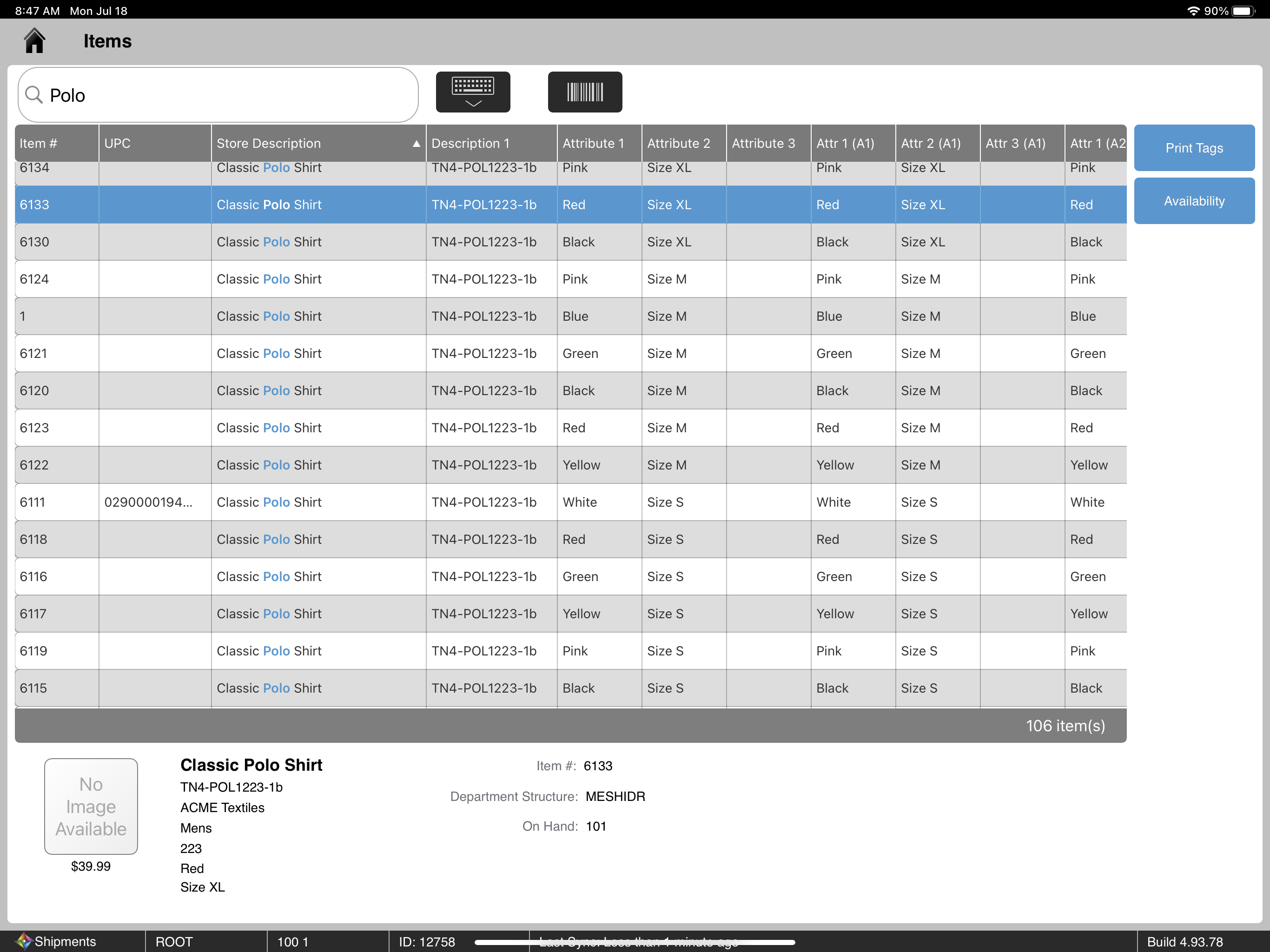The width and height of the screenshot is (1270, 952).
Task: Tap the MESHIDR department value
Action: (615, 796)
